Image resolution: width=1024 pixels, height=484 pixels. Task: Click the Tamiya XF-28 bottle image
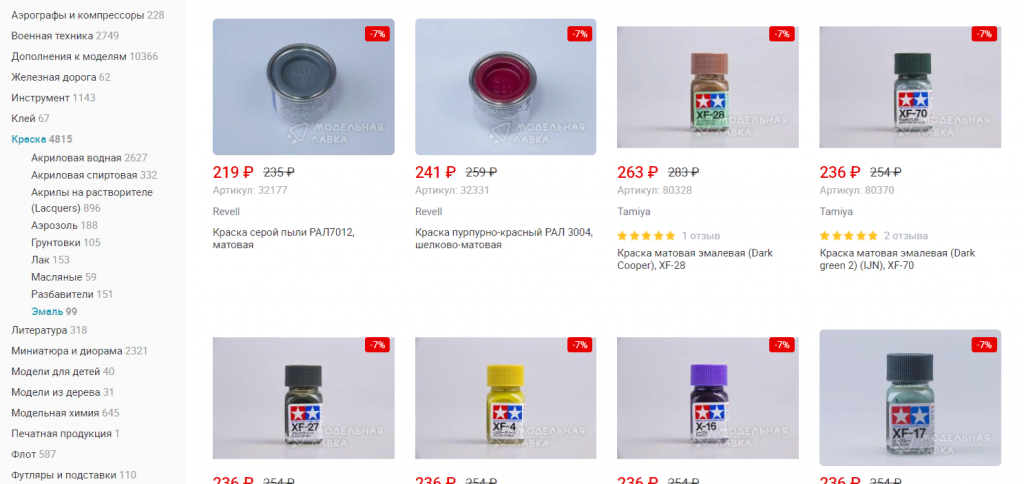point(708,87)
